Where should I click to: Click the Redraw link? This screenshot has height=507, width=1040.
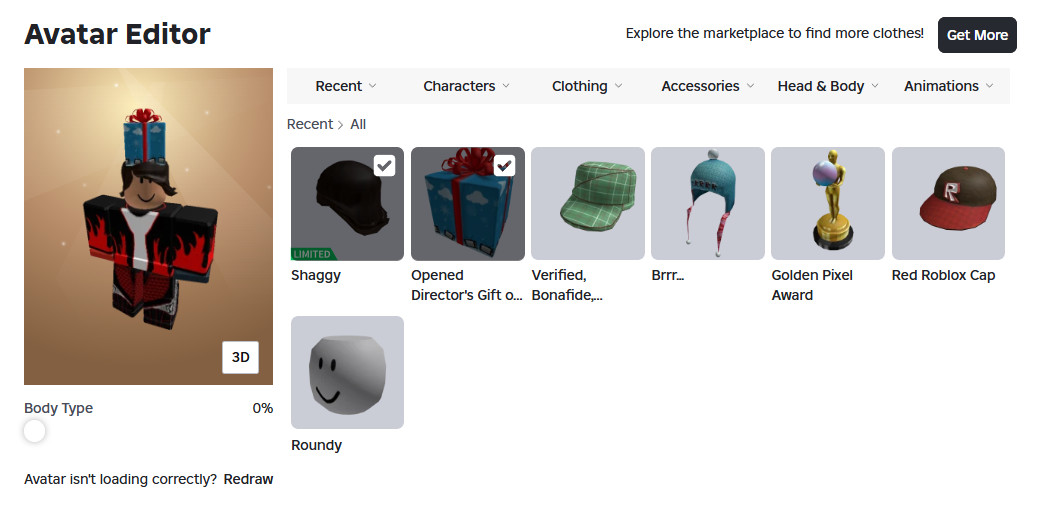tap(248, 479)
